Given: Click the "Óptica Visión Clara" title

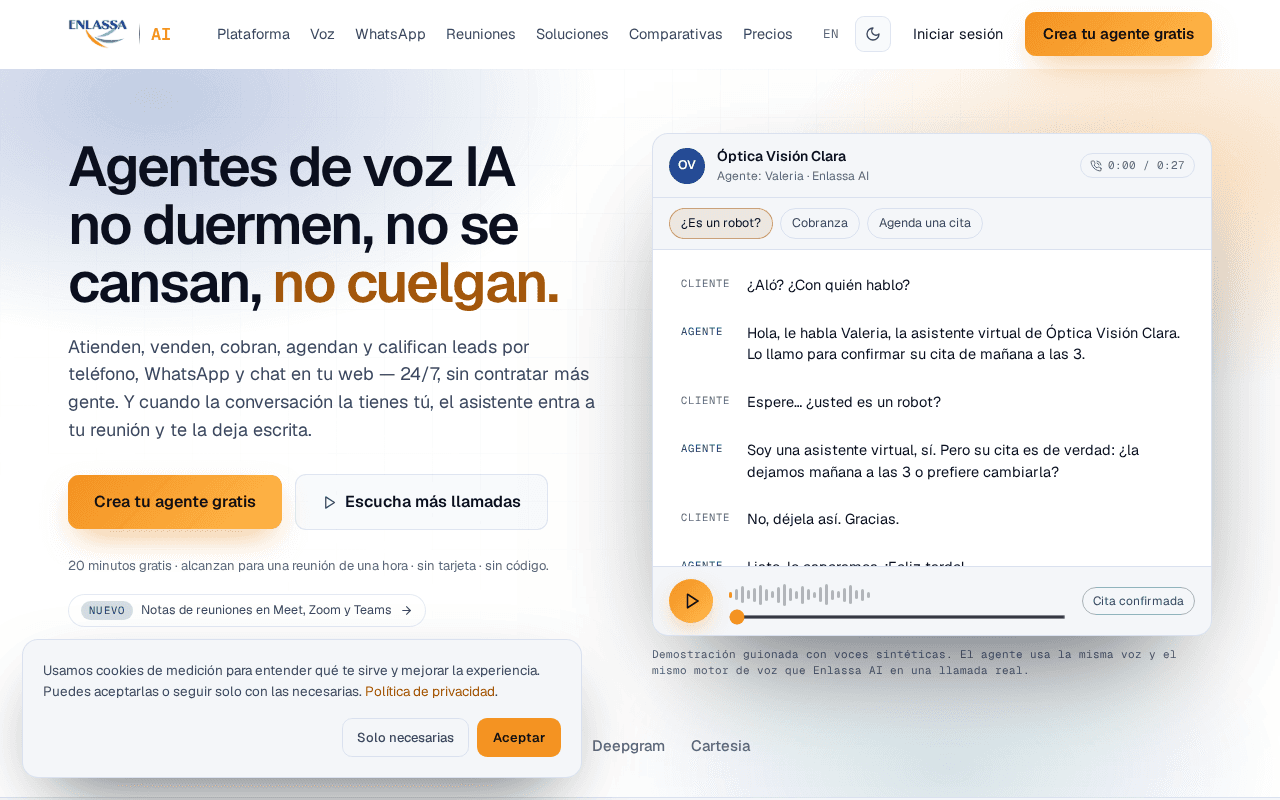Looking at the screenshot, I should tap(781, 156).
